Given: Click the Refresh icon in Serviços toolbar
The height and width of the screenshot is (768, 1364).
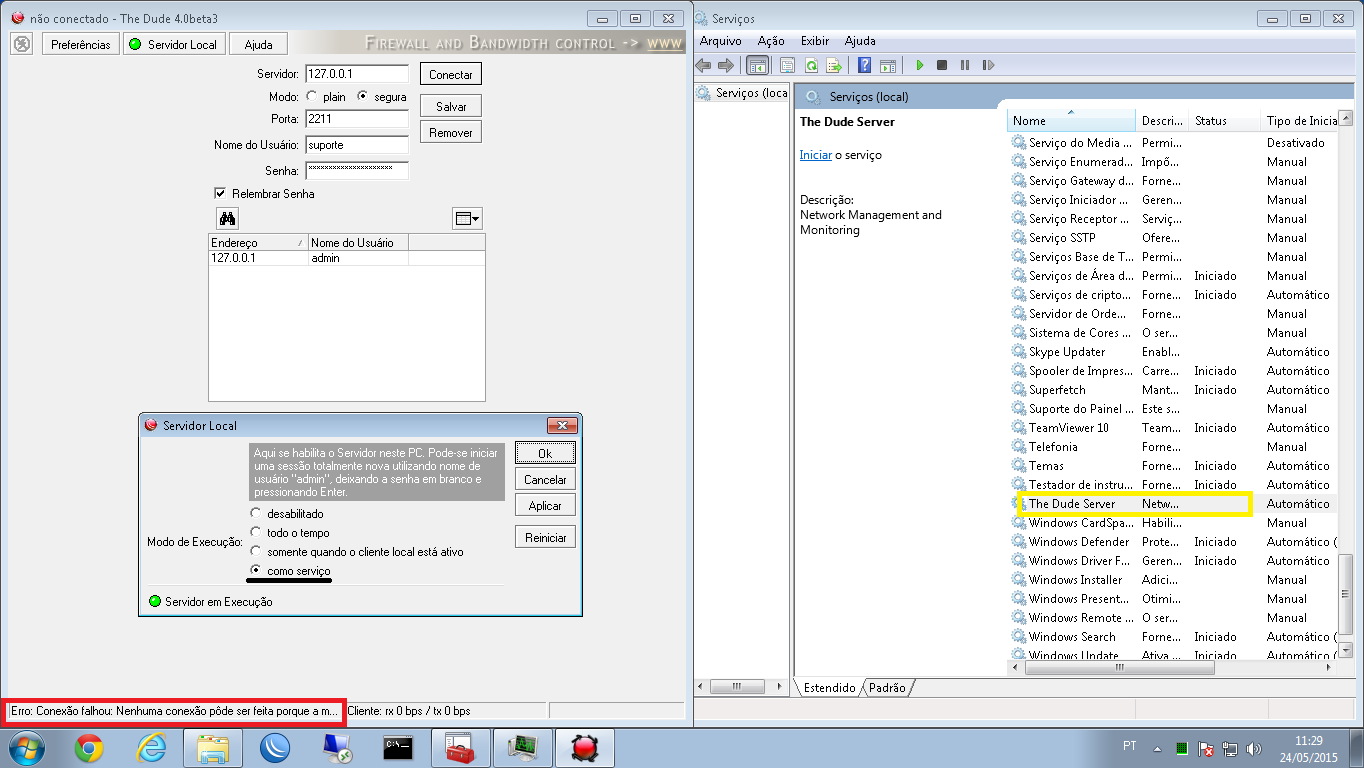Looking at the screenshot, I should pyautogui.click(x=811, y=65).
